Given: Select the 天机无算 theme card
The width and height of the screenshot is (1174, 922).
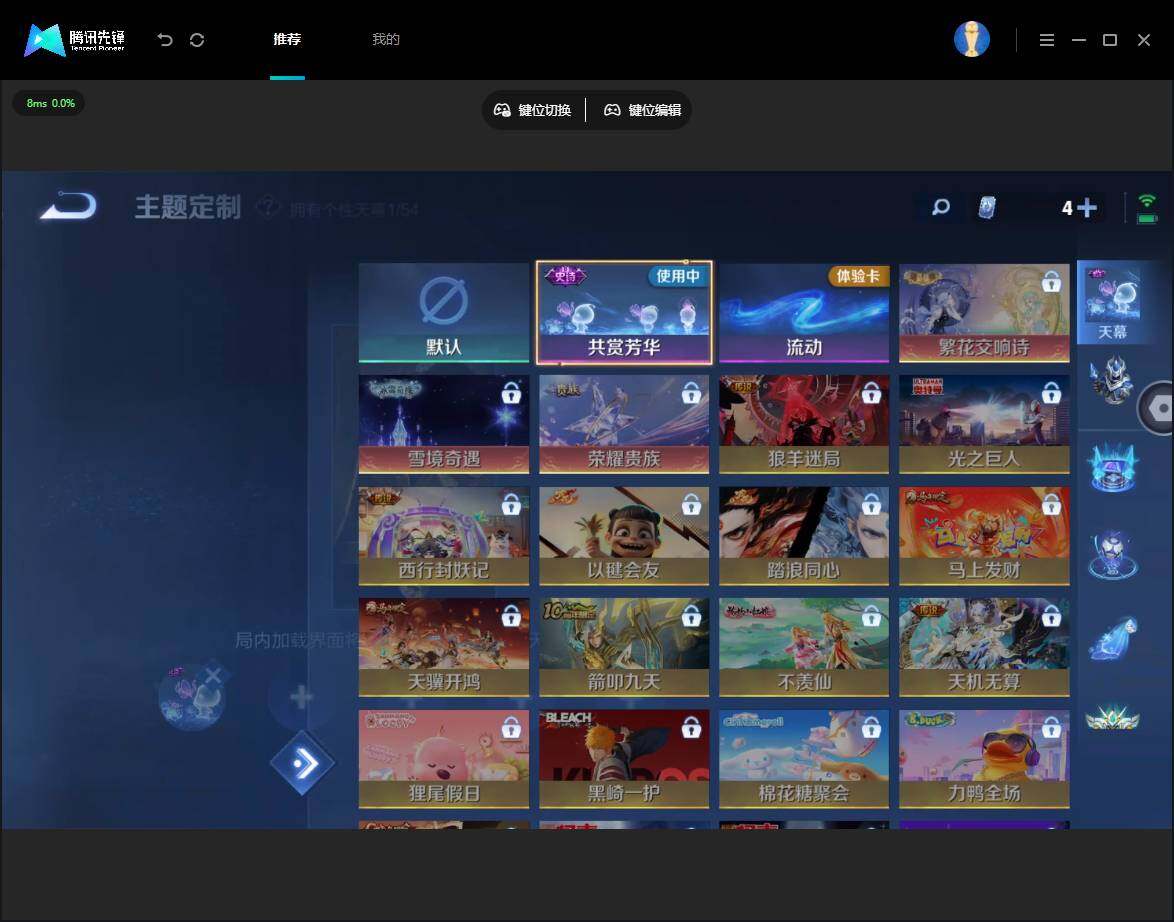Looking at the screenshot, I should (x=984, y=647).
